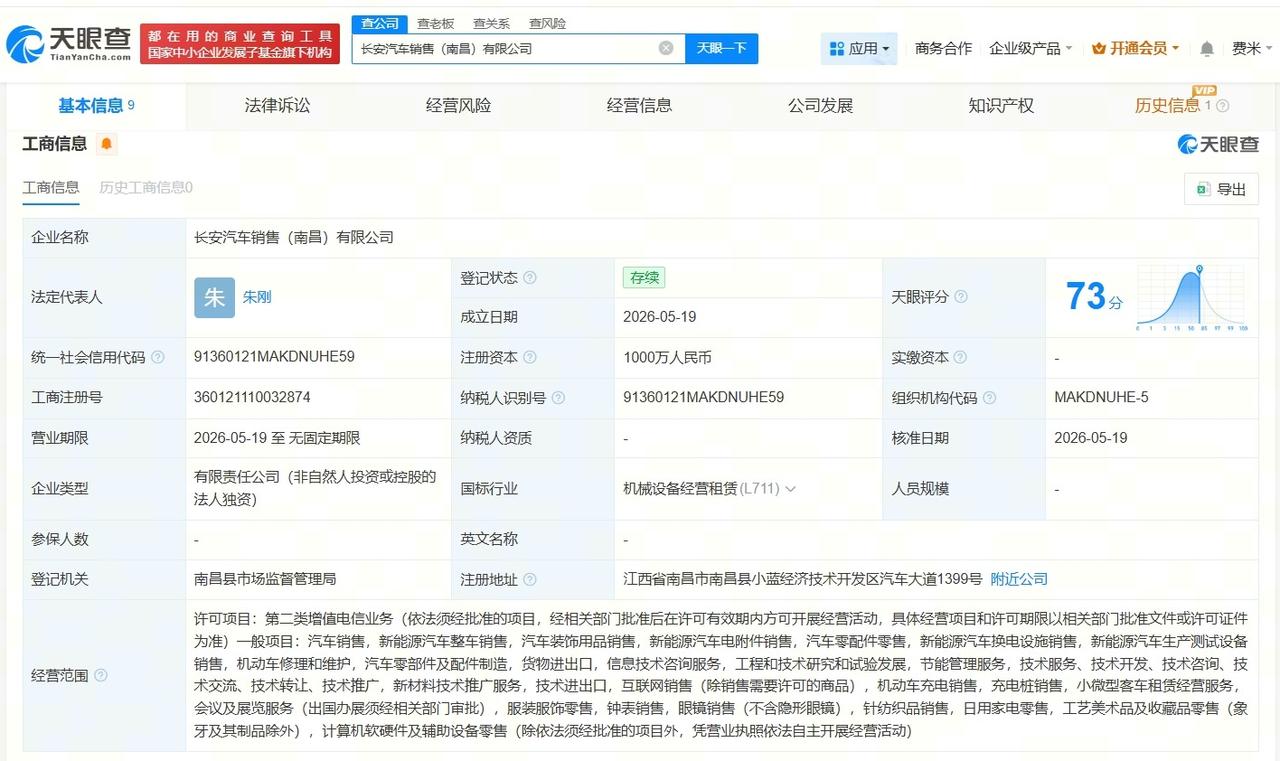The height and width of the screenshot is (761, 1280).
Task: Click help icon beside 实缴资本
Action: pos(961,357)
